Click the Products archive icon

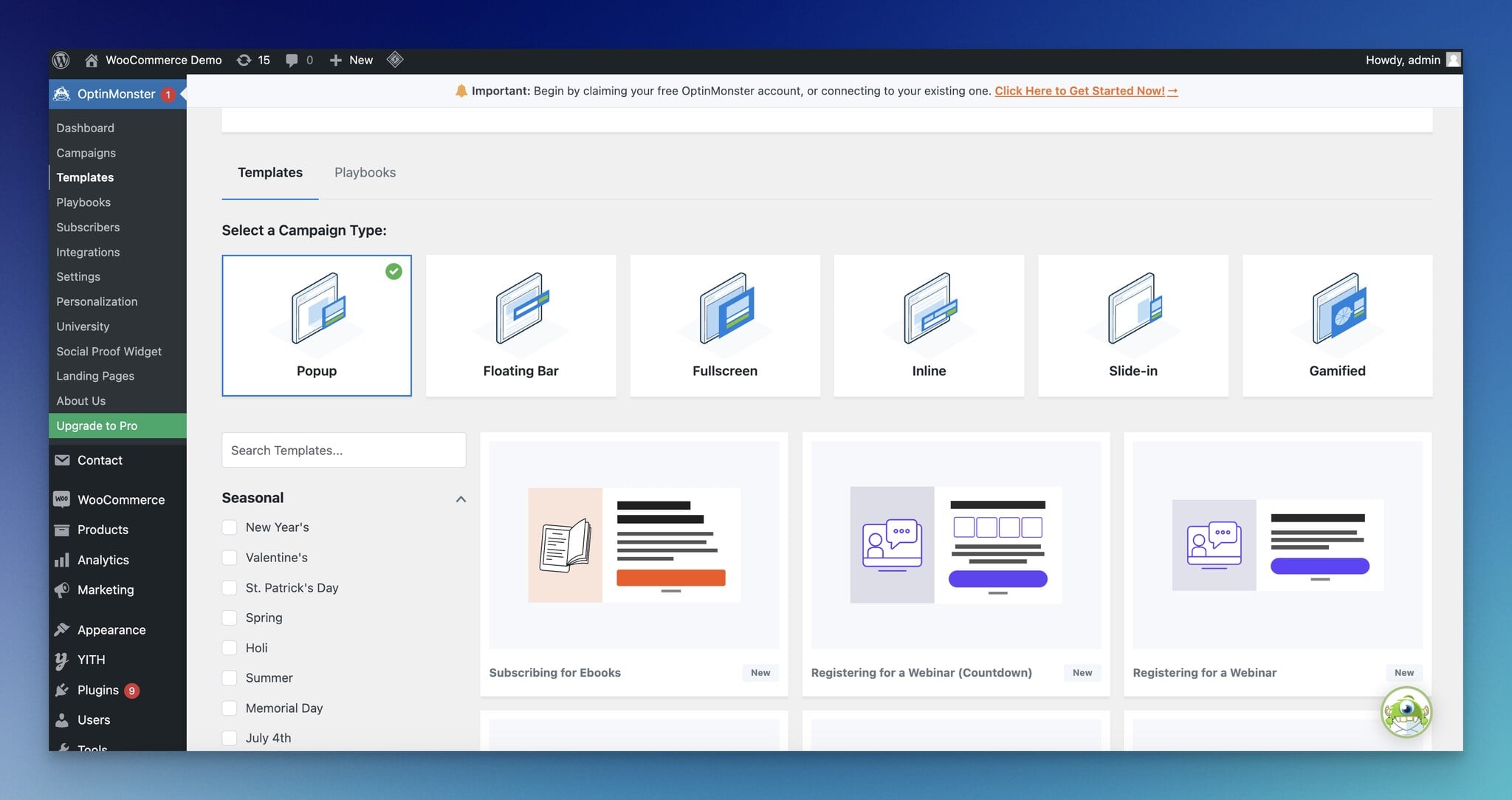coord(62,530)
